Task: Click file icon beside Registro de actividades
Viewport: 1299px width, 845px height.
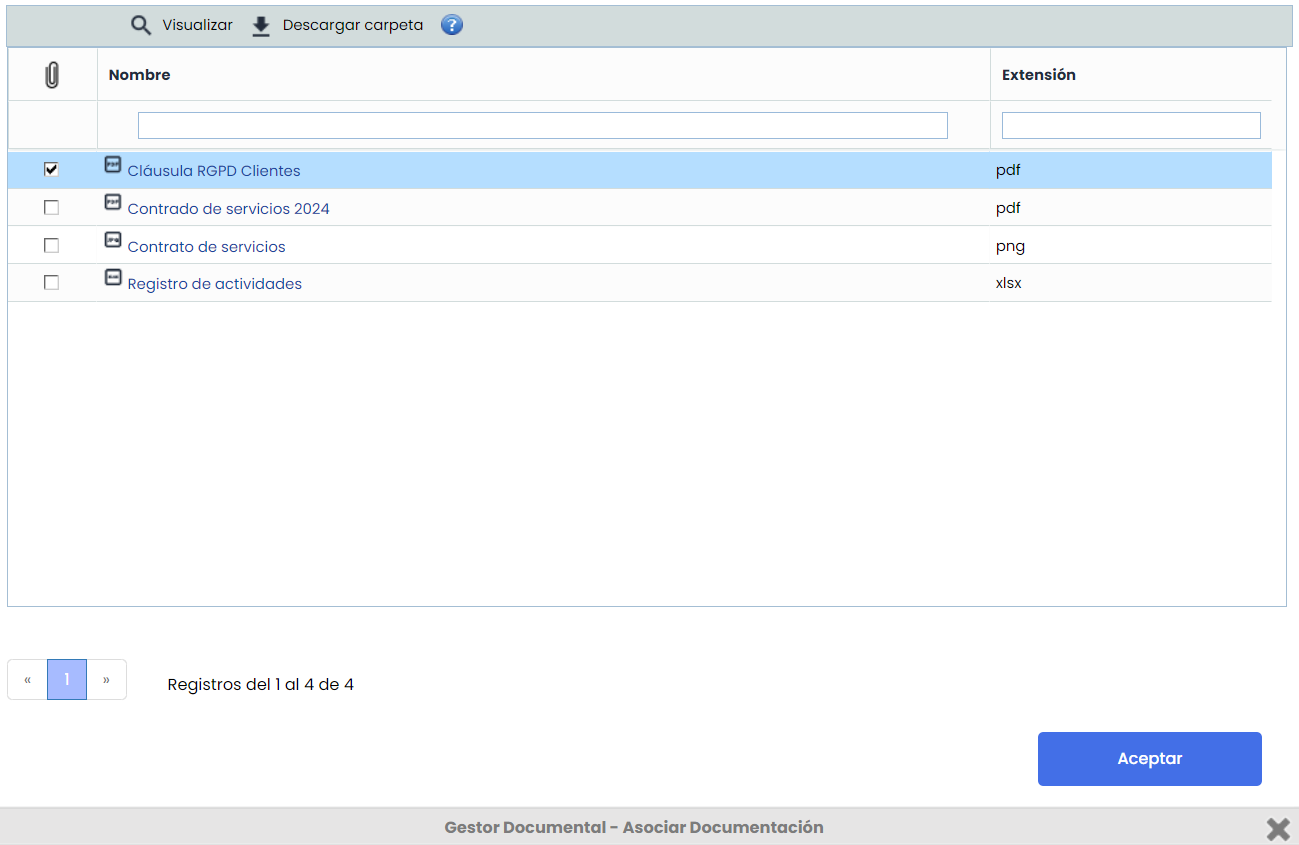Action: coord(113,278)
